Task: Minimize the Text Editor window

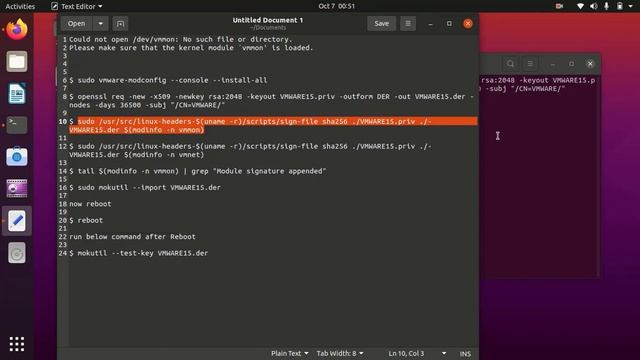Action: (x=430, y=24)
